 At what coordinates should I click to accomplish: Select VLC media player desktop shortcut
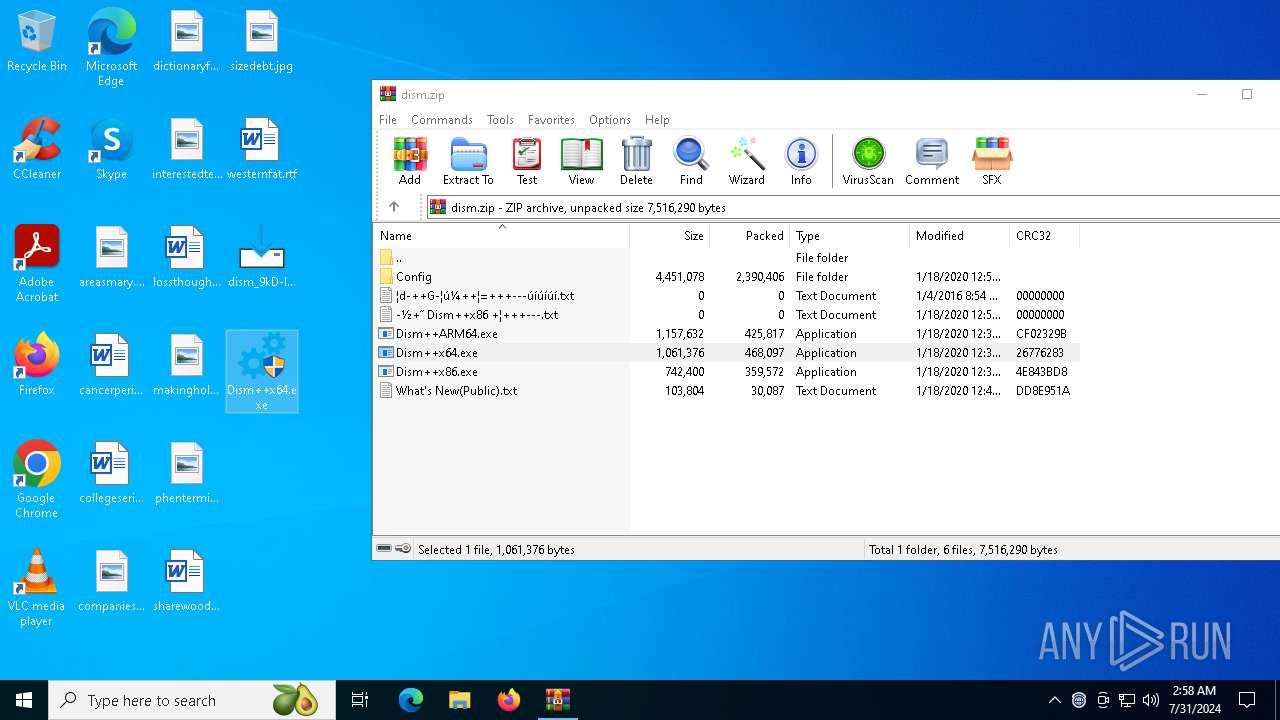tap(37, 588)
